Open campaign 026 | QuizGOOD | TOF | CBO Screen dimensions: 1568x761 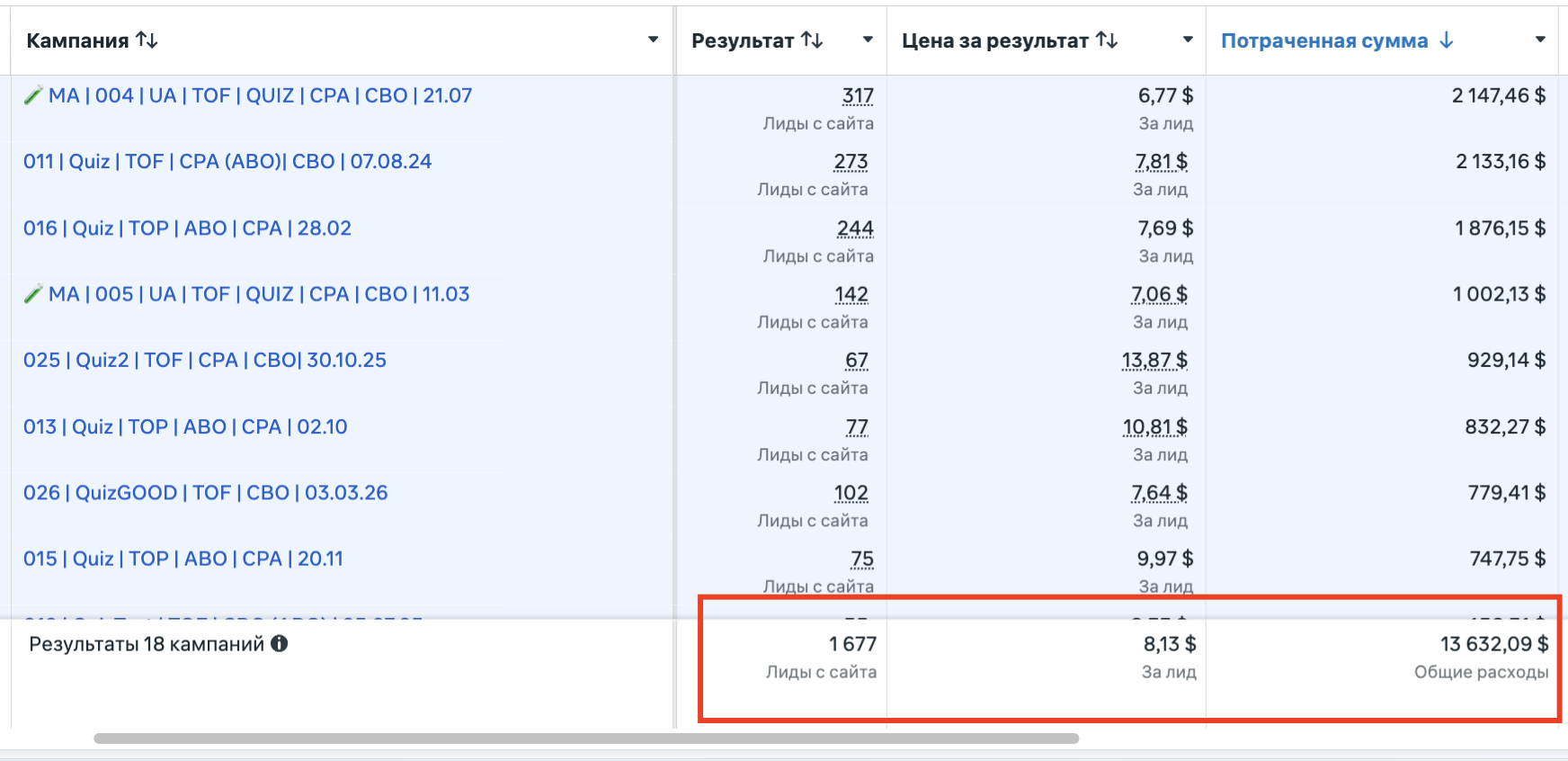(x=206, y=493)
